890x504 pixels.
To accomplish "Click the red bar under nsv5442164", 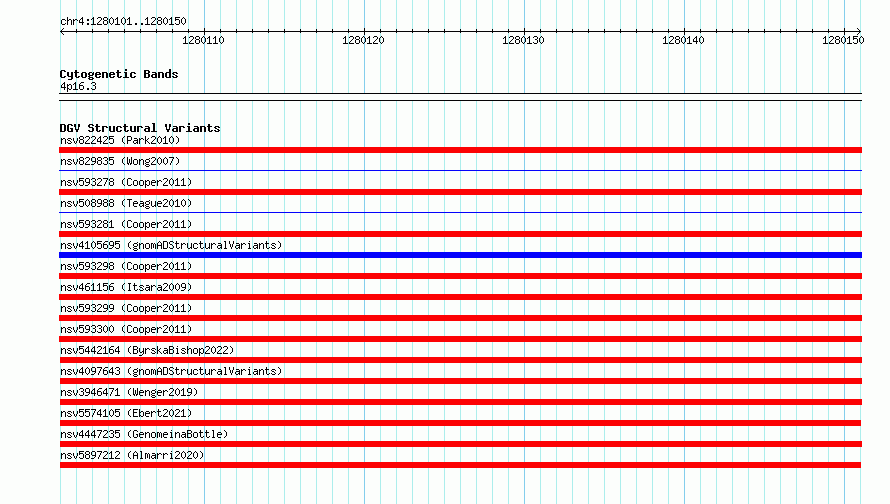I will [460, 360].
